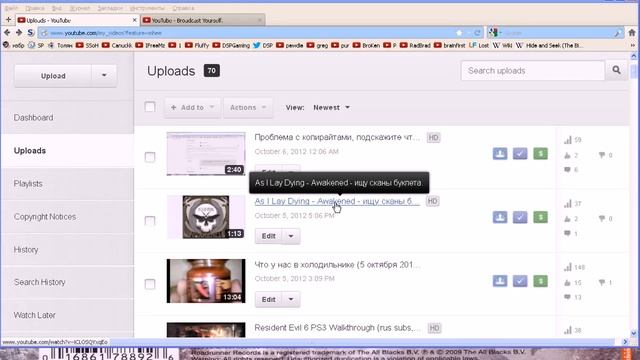Open thumbnail of Что у нас в холодильнике video
The height and width of the screenshot is (360, 640).
tap(206, 281)
